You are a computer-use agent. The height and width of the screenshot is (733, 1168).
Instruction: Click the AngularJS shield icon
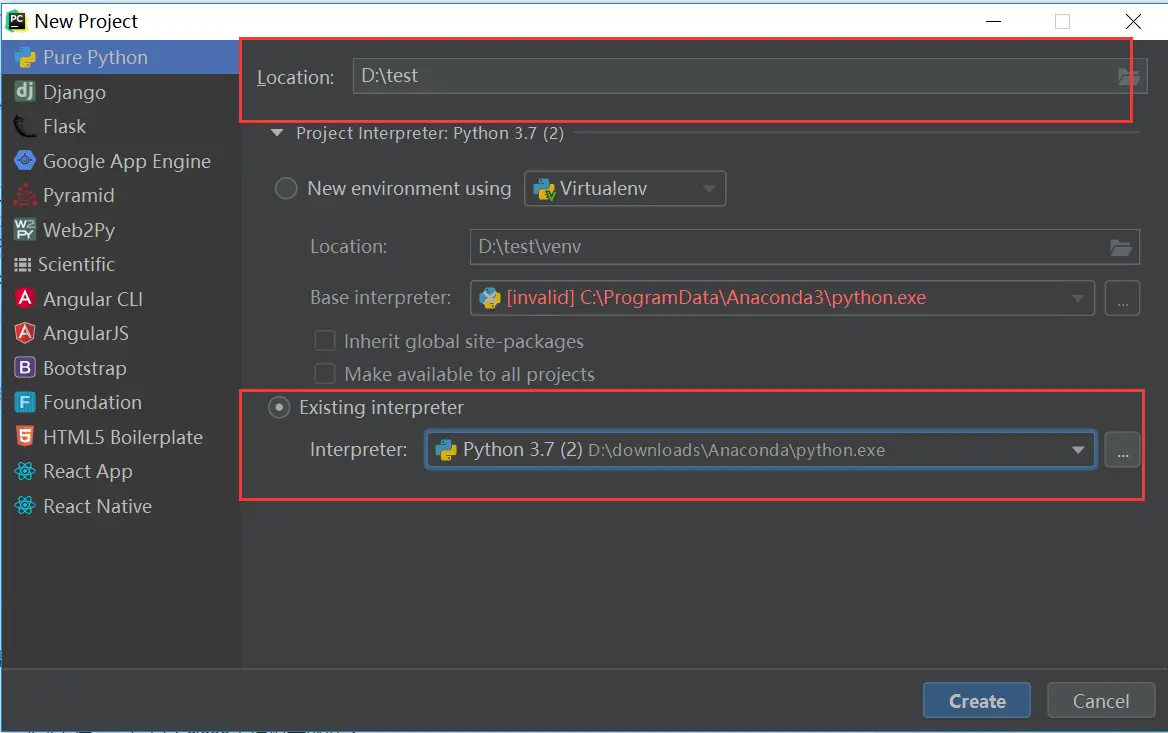click(25, 333)
